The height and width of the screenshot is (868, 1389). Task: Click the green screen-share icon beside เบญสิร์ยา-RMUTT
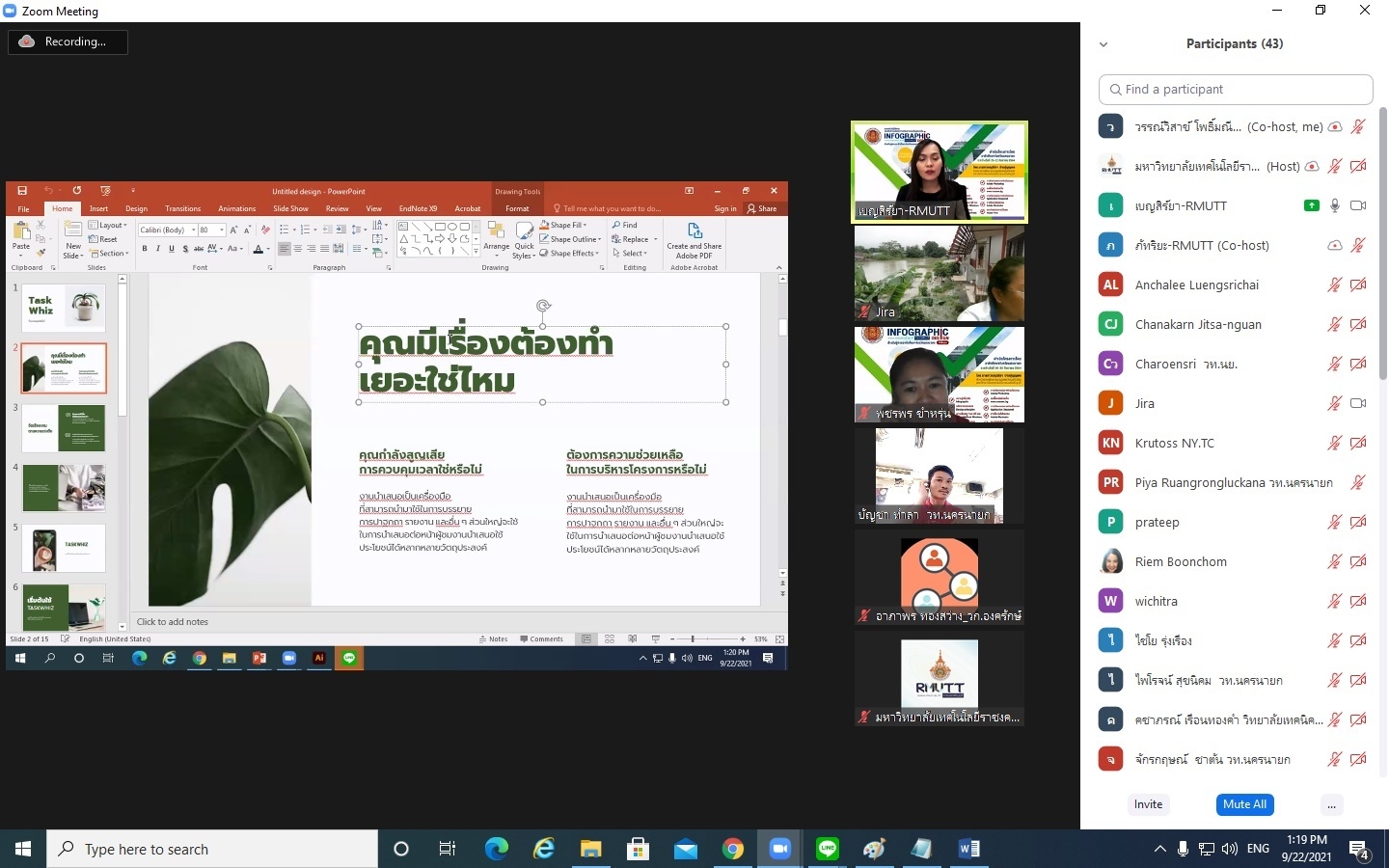pyautogui.click(x=1311, y=205)
